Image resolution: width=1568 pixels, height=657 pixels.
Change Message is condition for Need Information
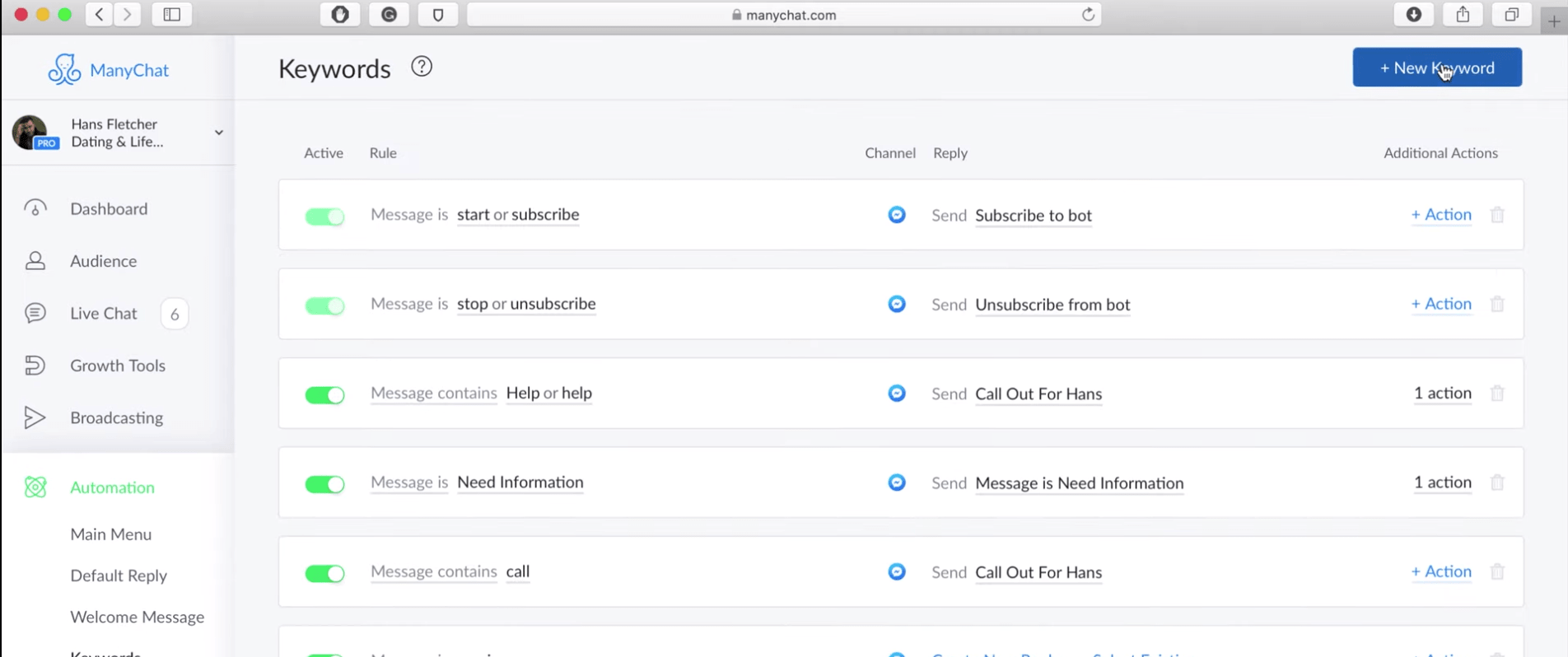[409, 482]
